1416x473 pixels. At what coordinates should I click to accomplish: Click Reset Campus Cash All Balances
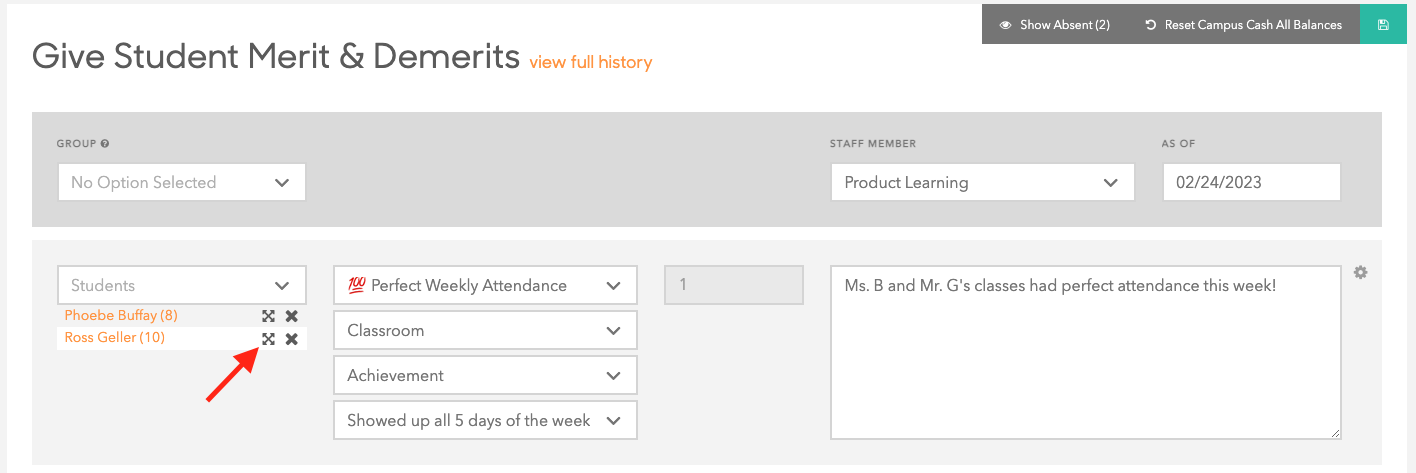[1244, 25]
